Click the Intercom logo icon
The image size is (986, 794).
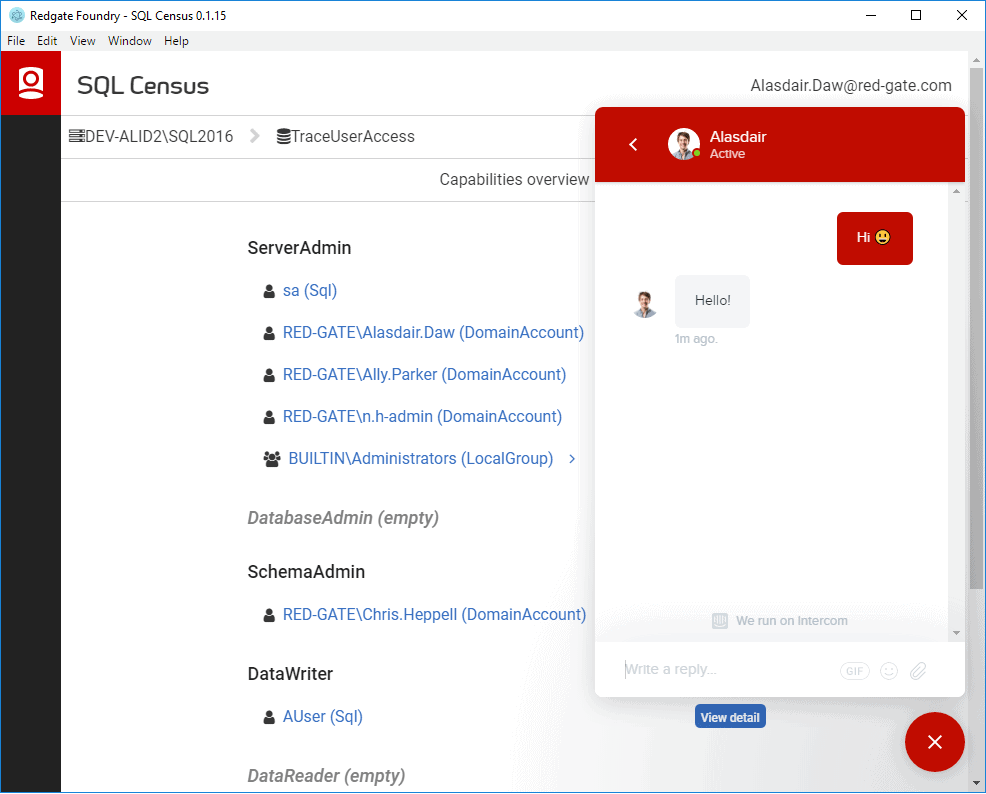tap(719, 621)
